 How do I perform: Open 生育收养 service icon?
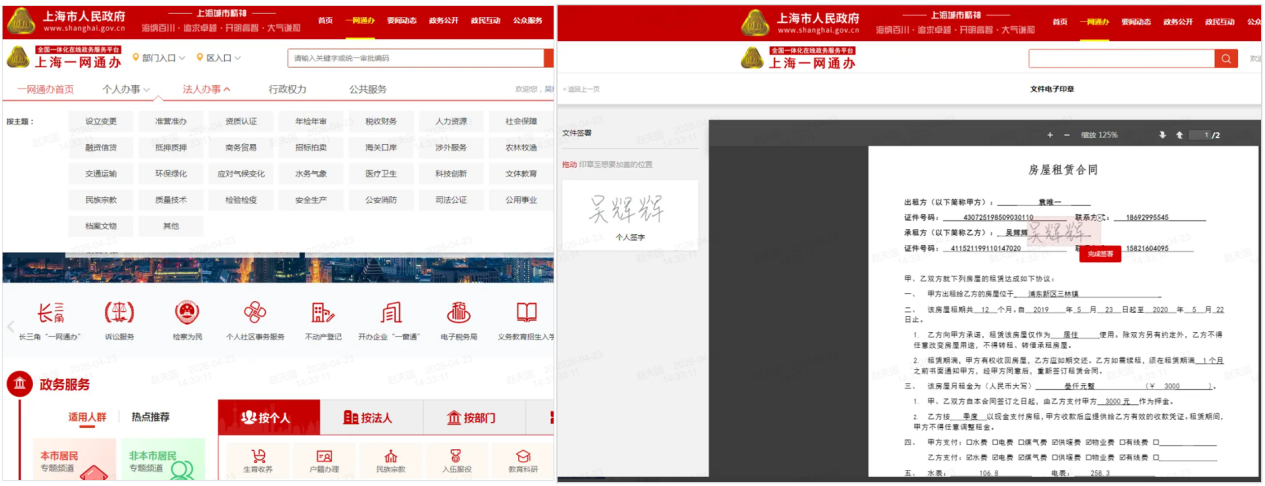click(258, 458)
